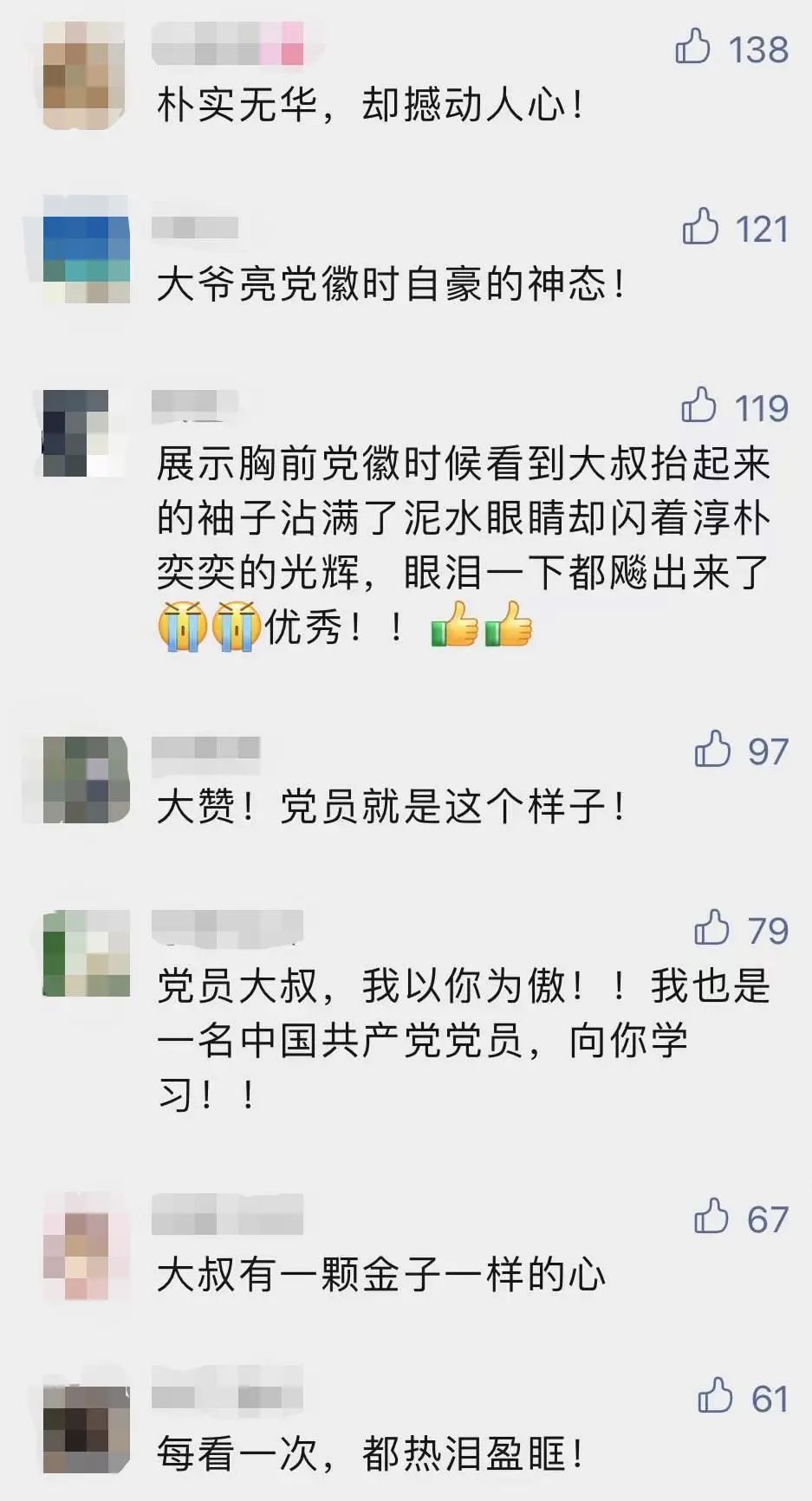Tap the thumbs-up icon next to 67

[711, 1217]
